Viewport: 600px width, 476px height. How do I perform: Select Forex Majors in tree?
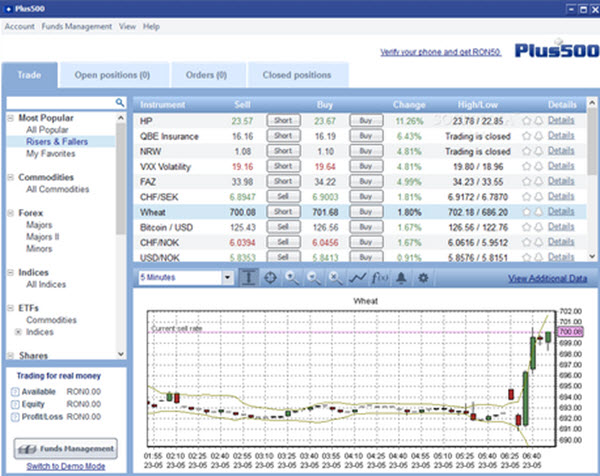click(39, 225)
